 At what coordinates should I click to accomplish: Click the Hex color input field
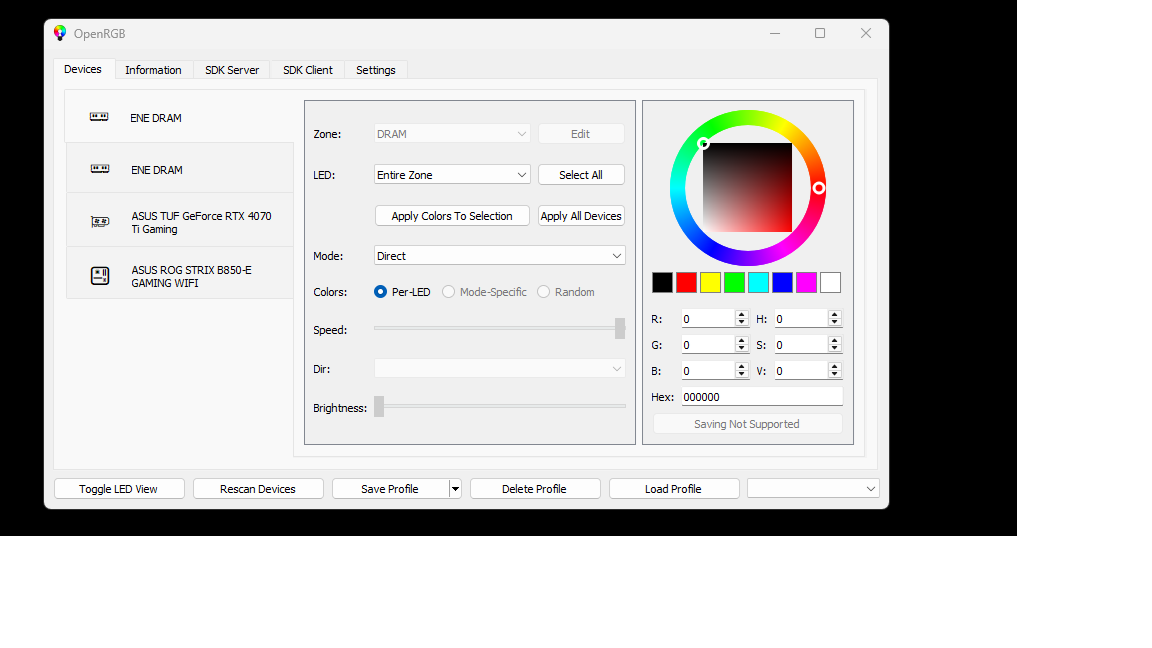(762, 397)
